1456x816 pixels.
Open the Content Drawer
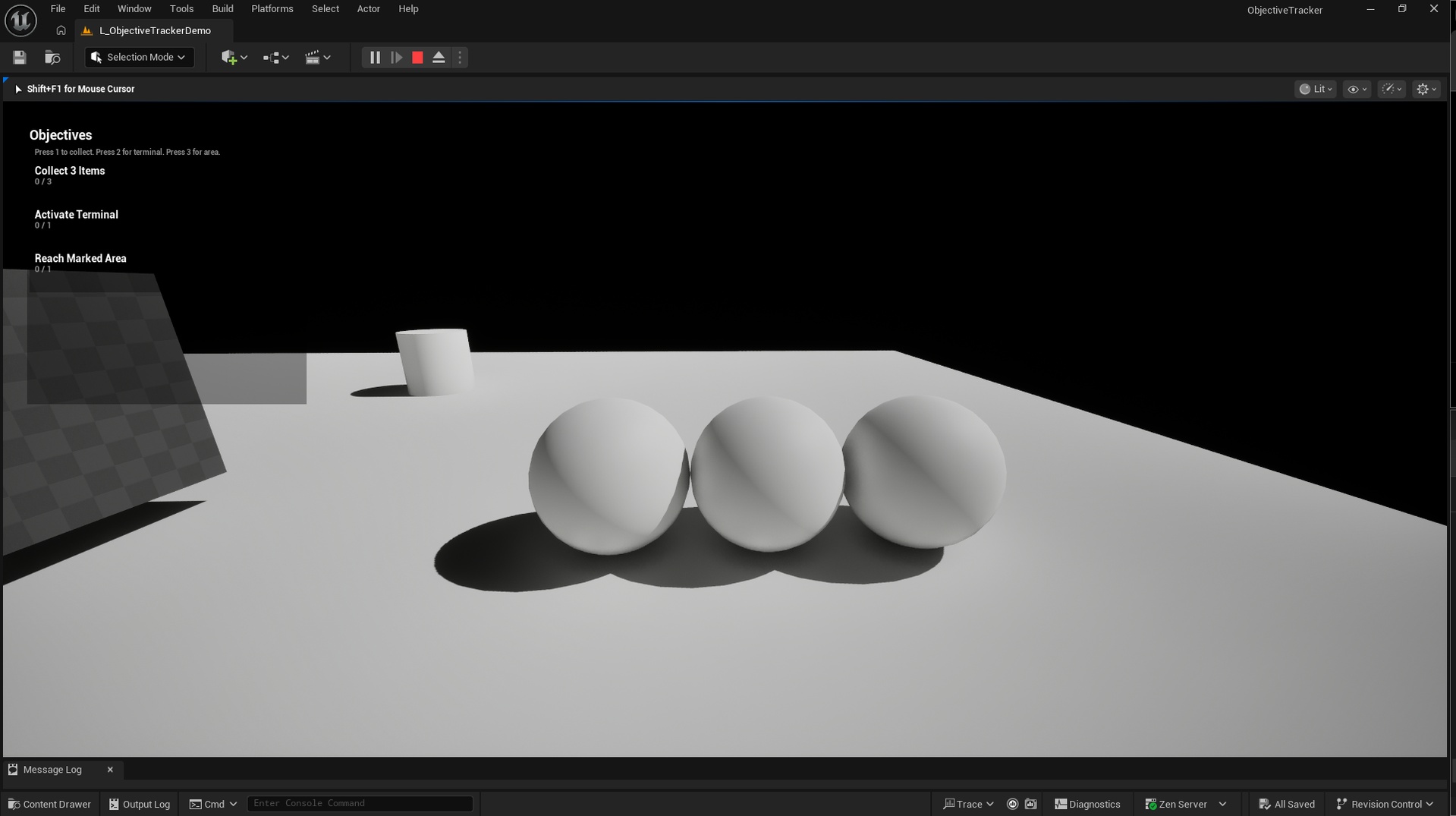(x=49, y=804)
